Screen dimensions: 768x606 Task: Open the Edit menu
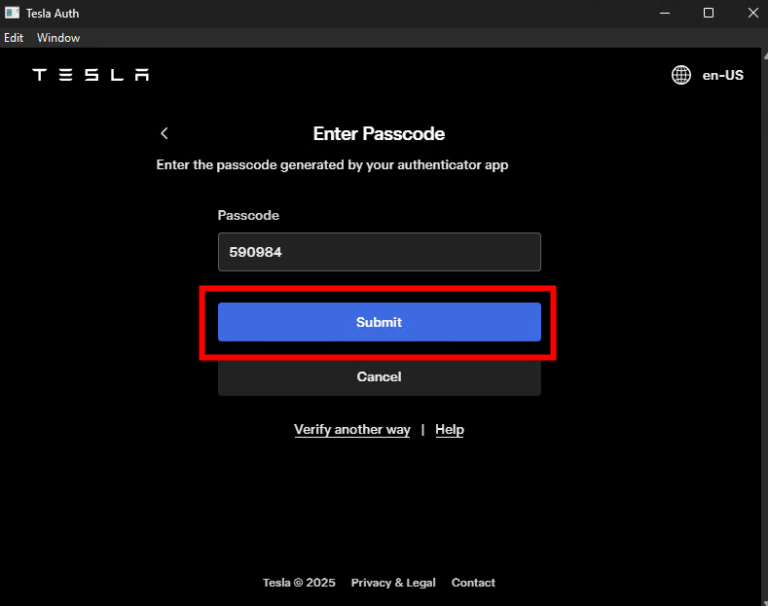tap(14, 38)
